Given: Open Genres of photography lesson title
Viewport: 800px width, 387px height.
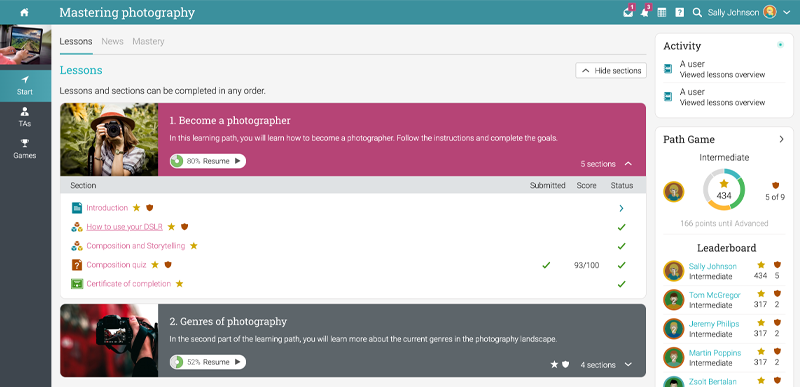Looking at the screenshot, I should (228, 322).
